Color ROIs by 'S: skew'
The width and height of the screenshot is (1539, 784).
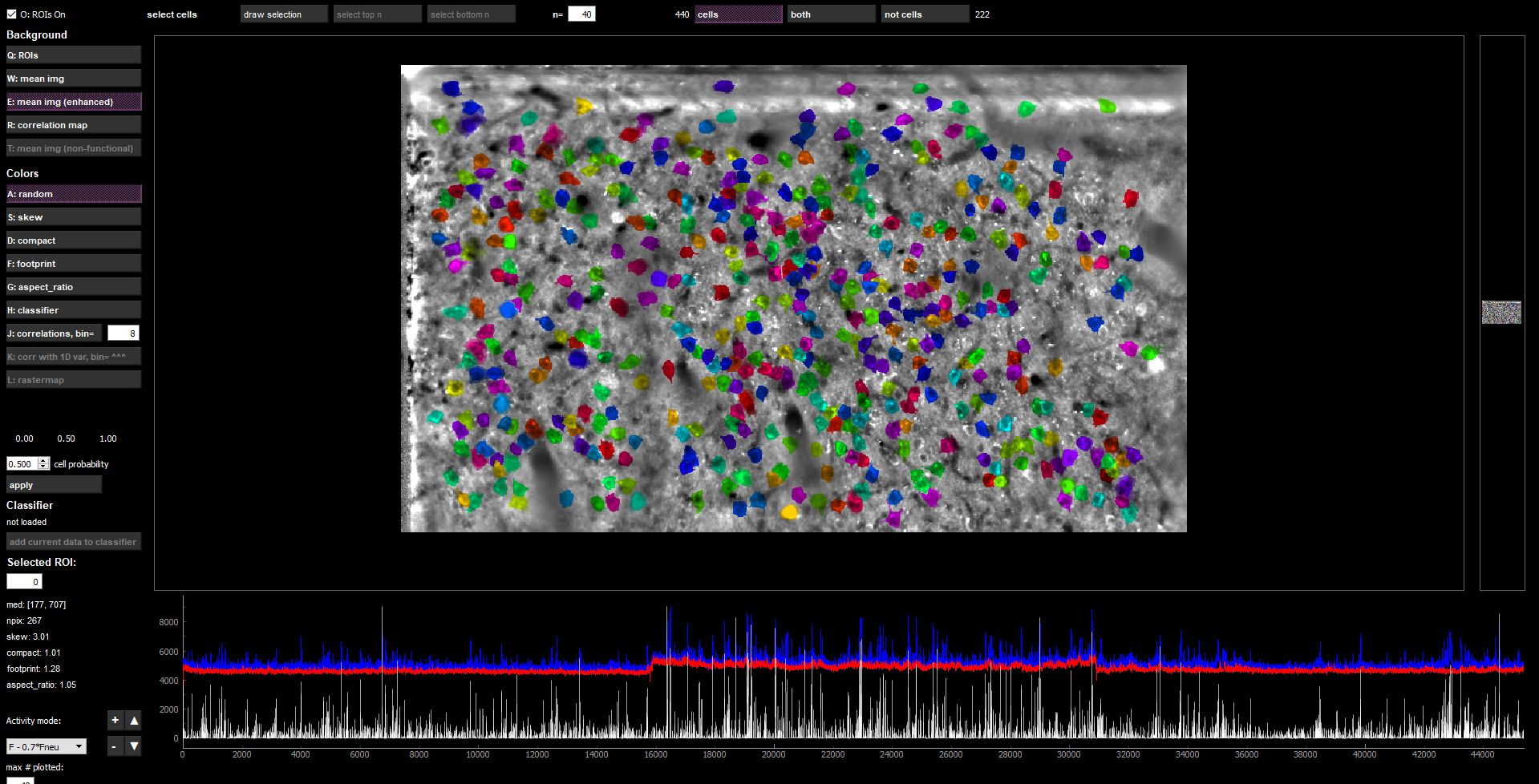click(73, 216)
